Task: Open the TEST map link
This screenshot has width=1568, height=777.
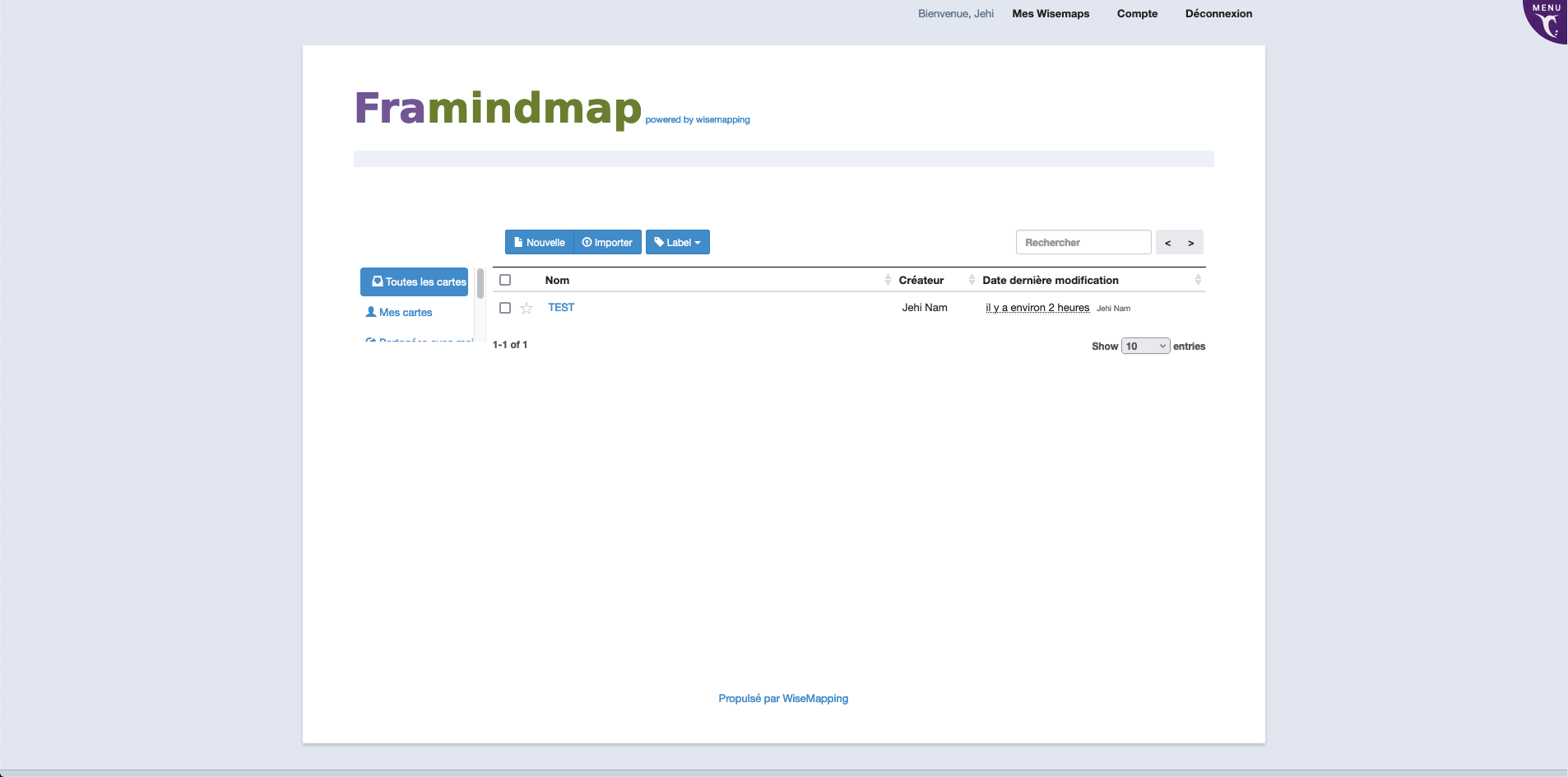Action: coord(561,307)
